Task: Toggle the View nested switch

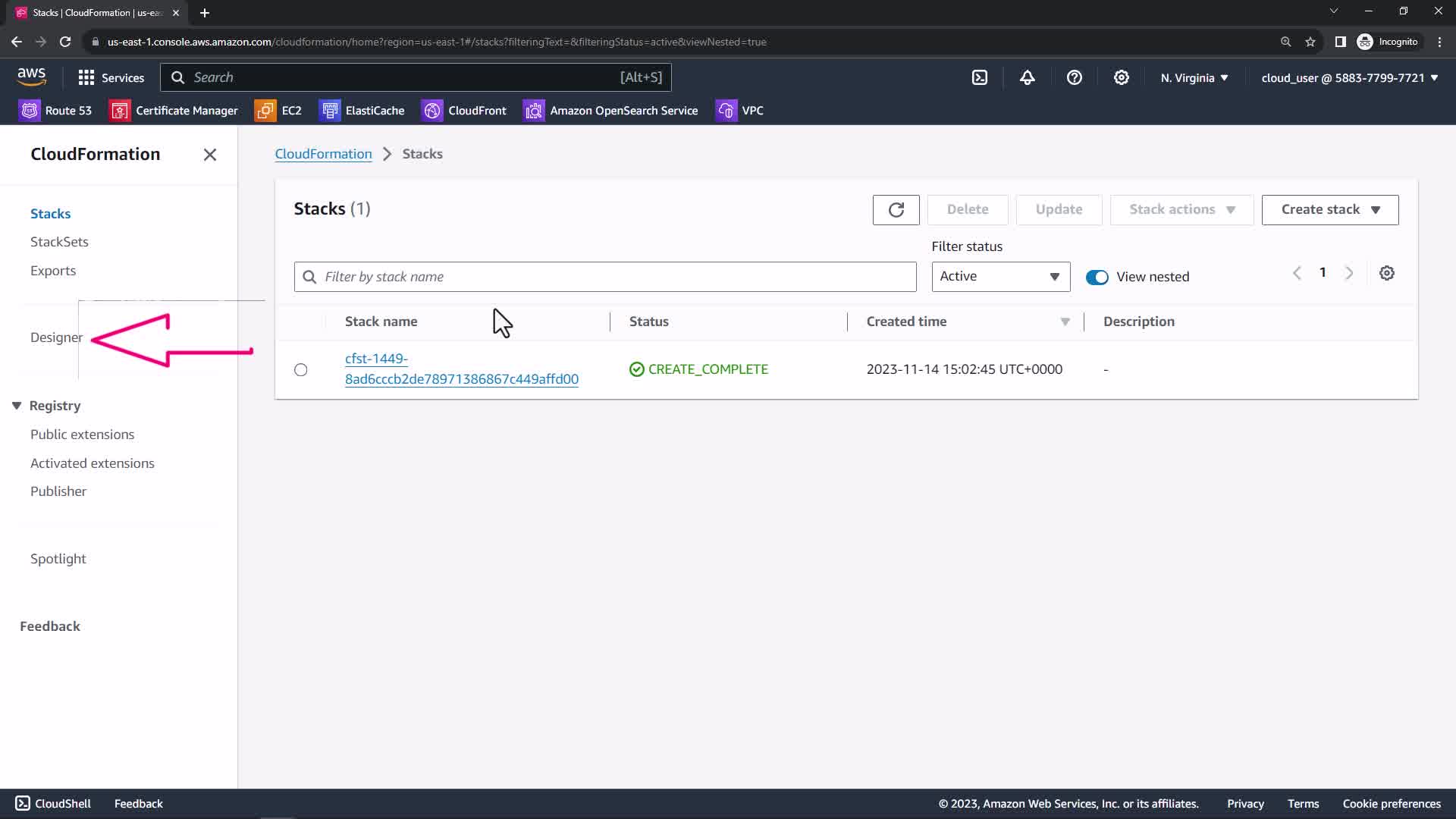Action: (x=1097, y=278)
